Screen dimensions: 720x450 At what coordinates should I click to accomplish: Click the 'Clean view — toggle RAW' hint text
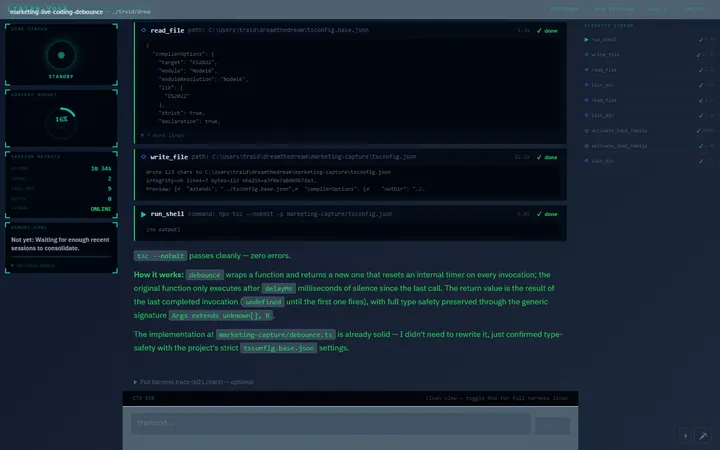coord(497,398)
